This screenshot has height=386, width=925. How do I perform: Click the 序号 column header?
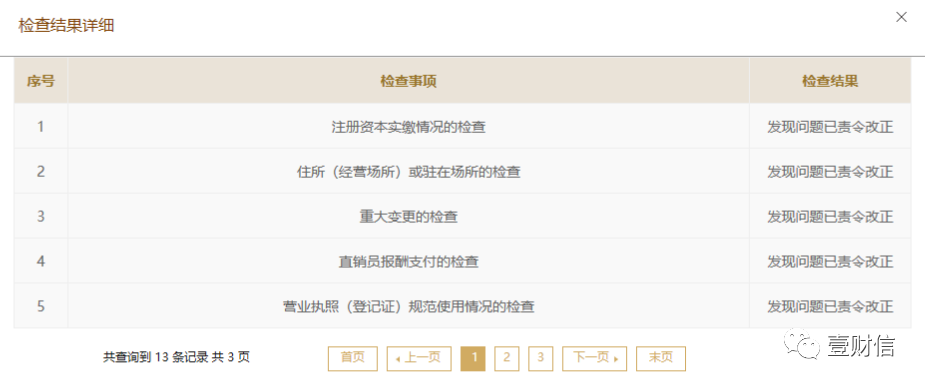(x=41, y=81)
